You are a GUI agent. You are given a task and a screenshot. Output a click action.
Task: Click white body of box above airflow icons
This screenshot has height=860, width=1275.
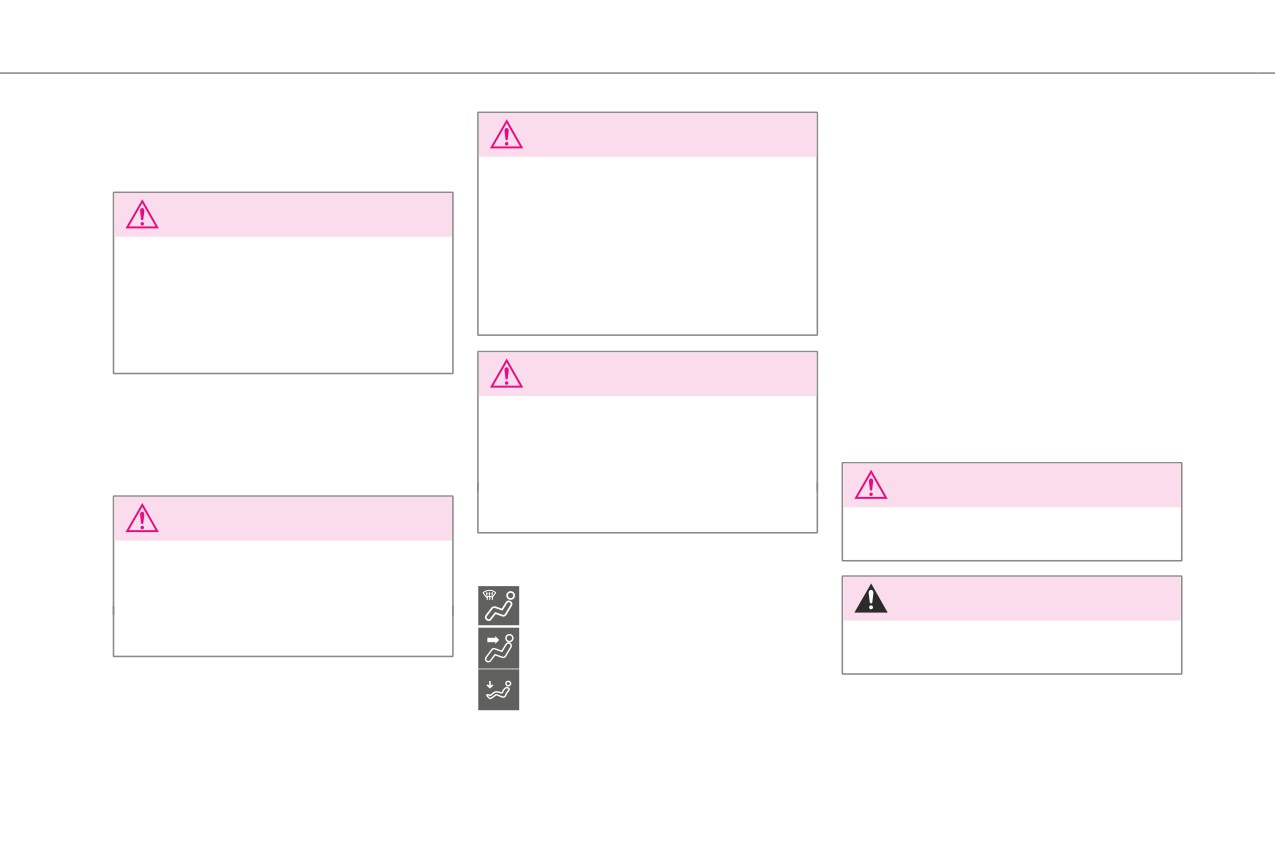(648, 463)
